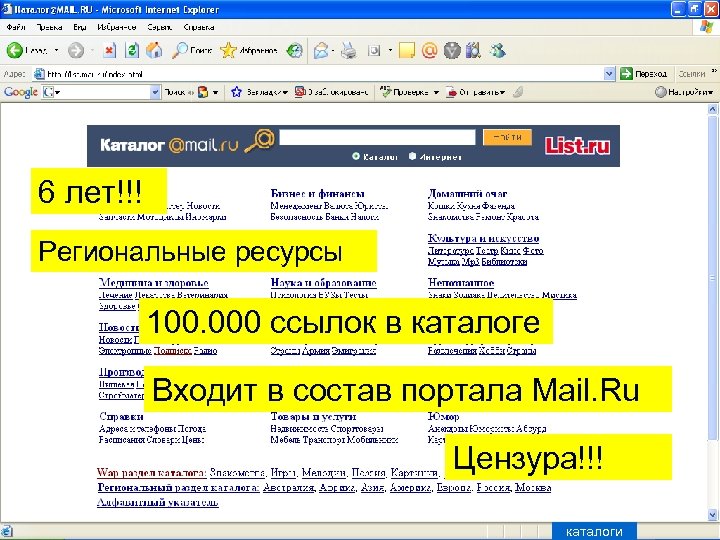720x540 pixels.
Task: Click the orange @ Mail.ru toolbar icon
Action: pos(429,50)
